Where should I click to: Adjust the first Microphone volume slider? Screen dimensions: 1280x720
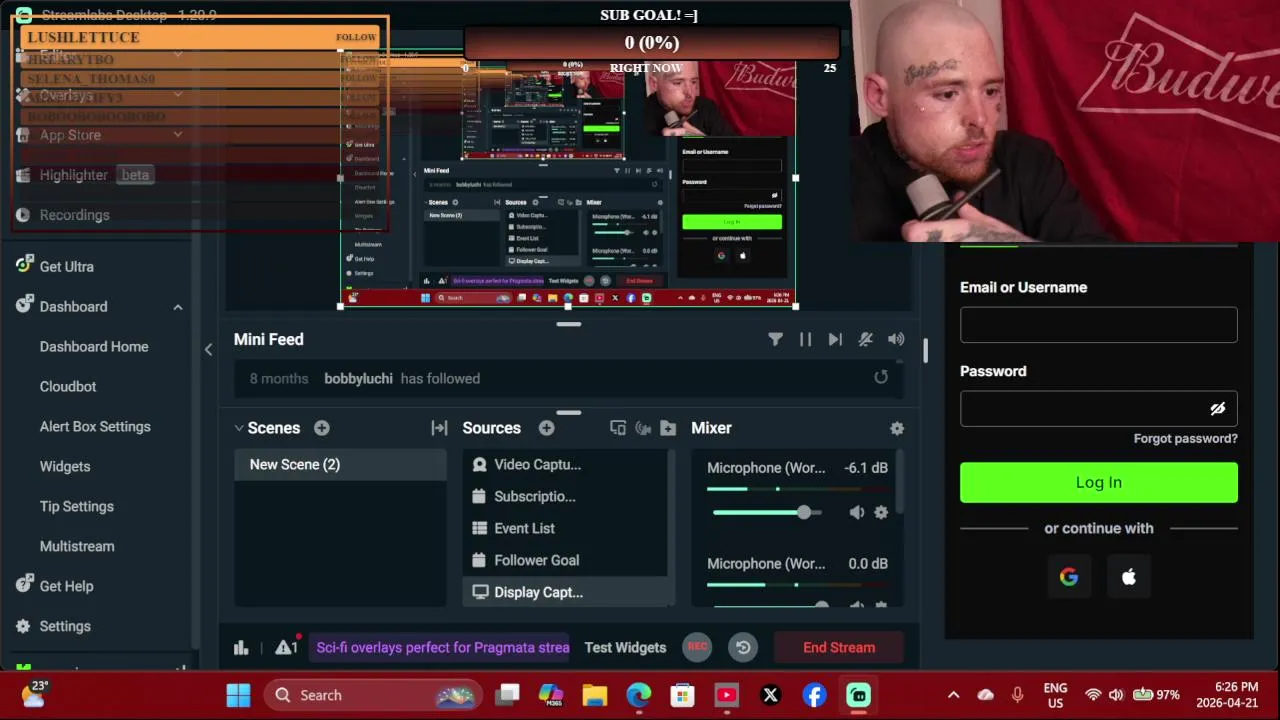click(x=767, y=512)
